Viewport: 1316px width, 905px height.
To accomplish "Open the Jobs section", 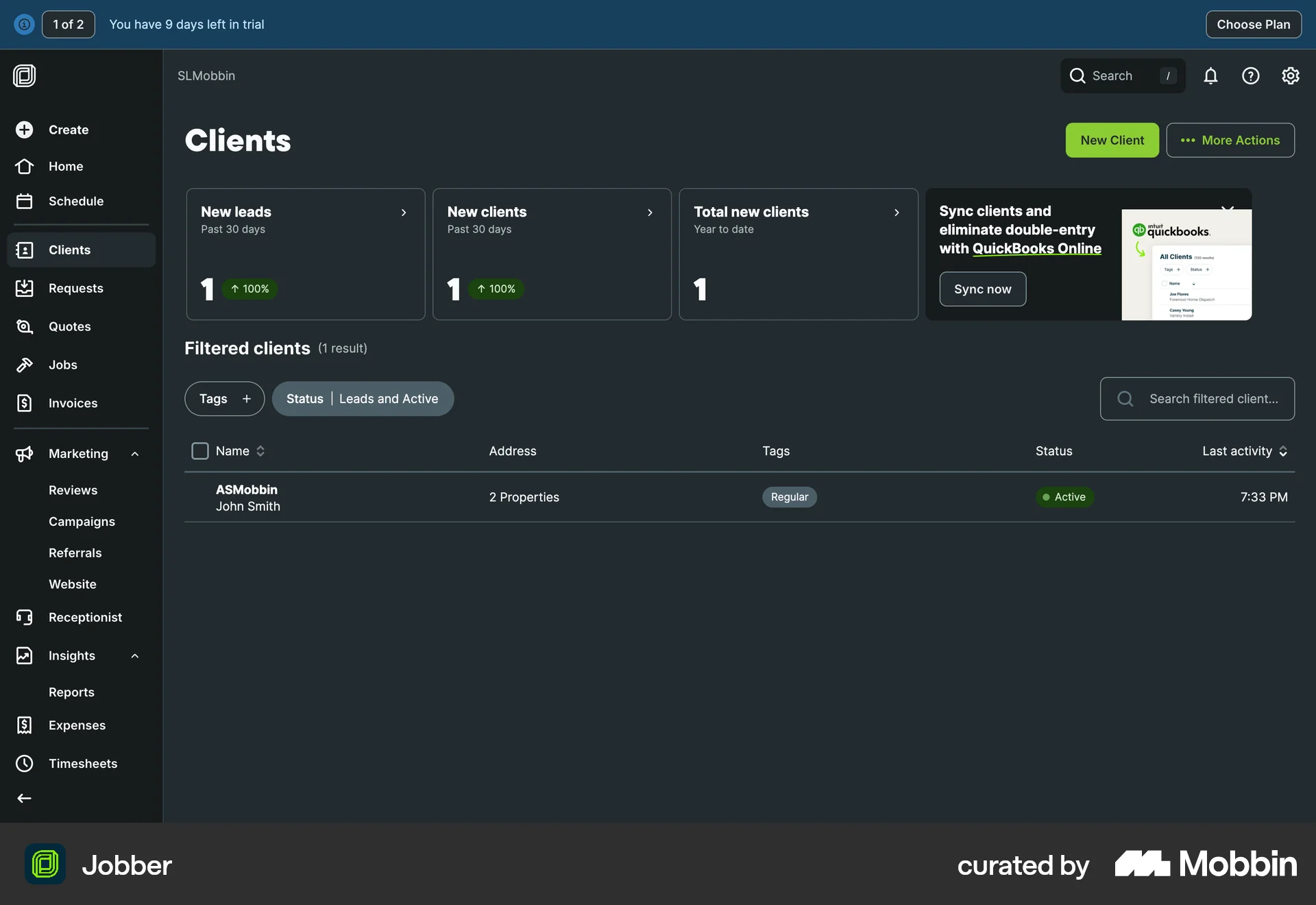I will pos(62,365).
